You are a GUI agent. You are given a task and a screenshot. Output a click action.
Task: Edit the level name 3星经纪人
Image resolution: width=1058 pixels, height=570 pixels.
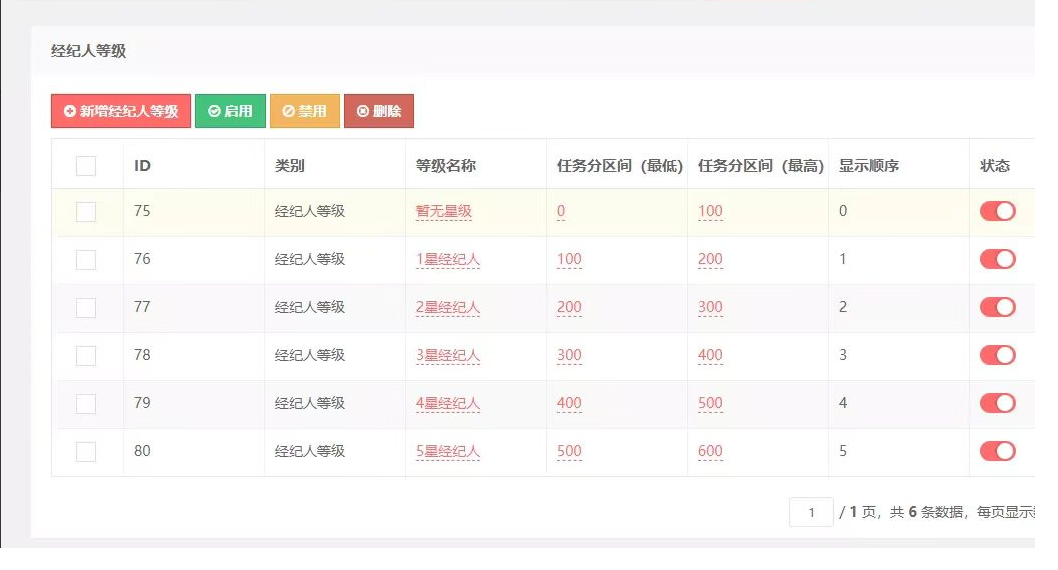(x=448, y=355)
